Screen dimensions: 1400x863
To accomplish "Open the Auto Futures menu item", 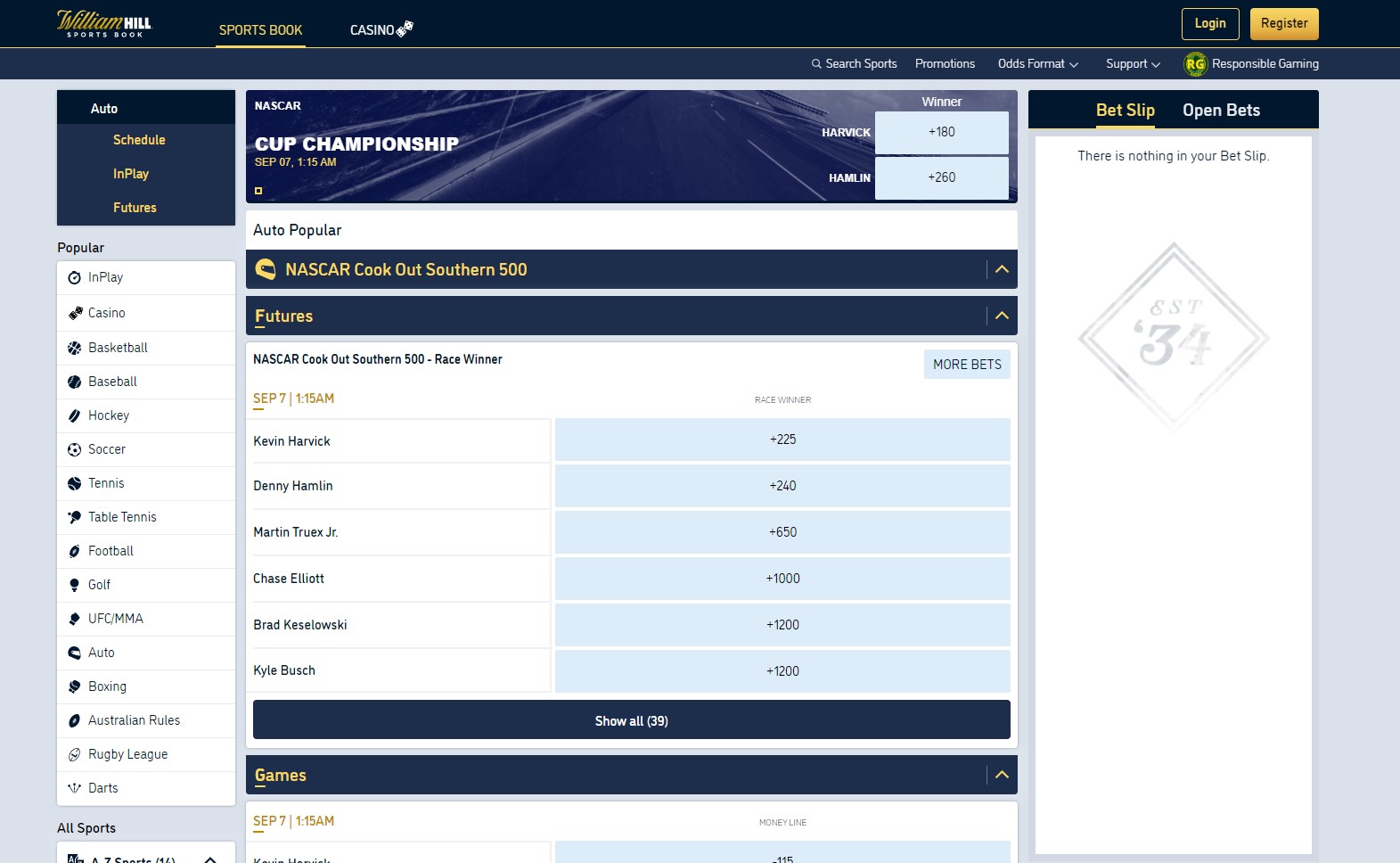I will [135, 208].
